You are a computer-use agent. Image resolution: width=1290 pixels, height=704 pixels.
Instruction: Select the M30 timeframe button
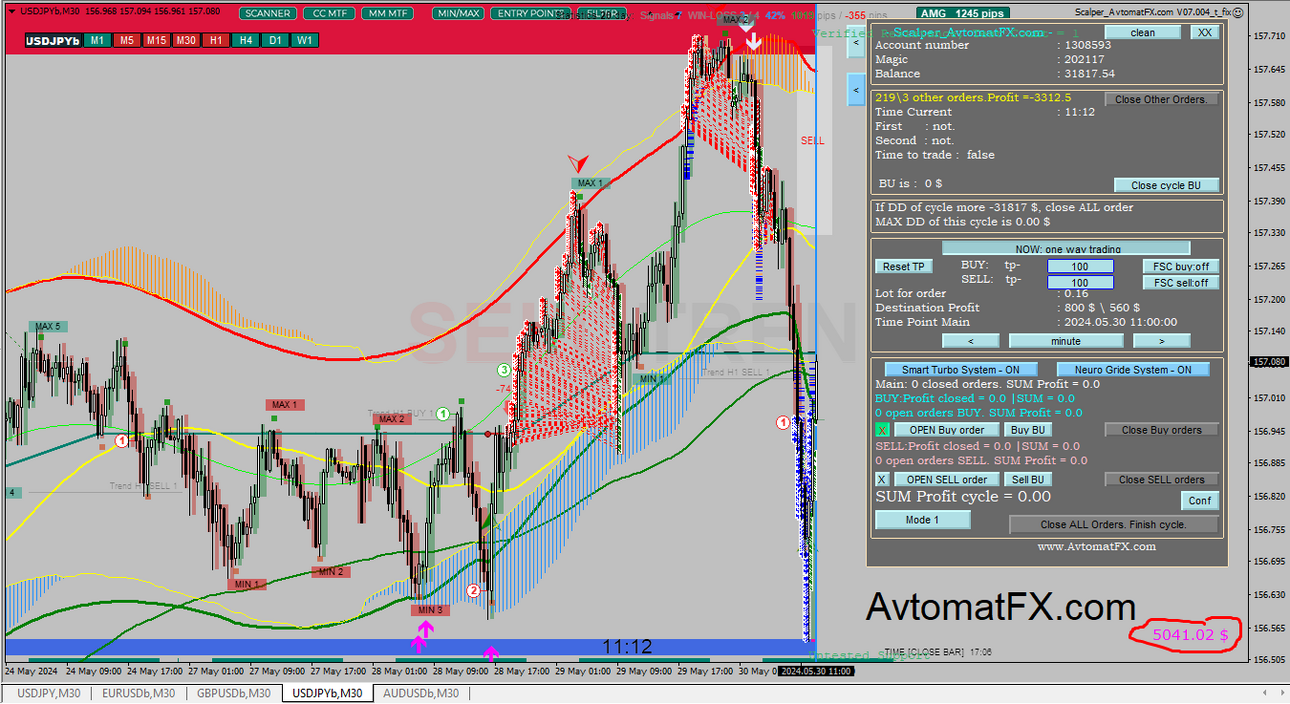[x=186, y=40]
